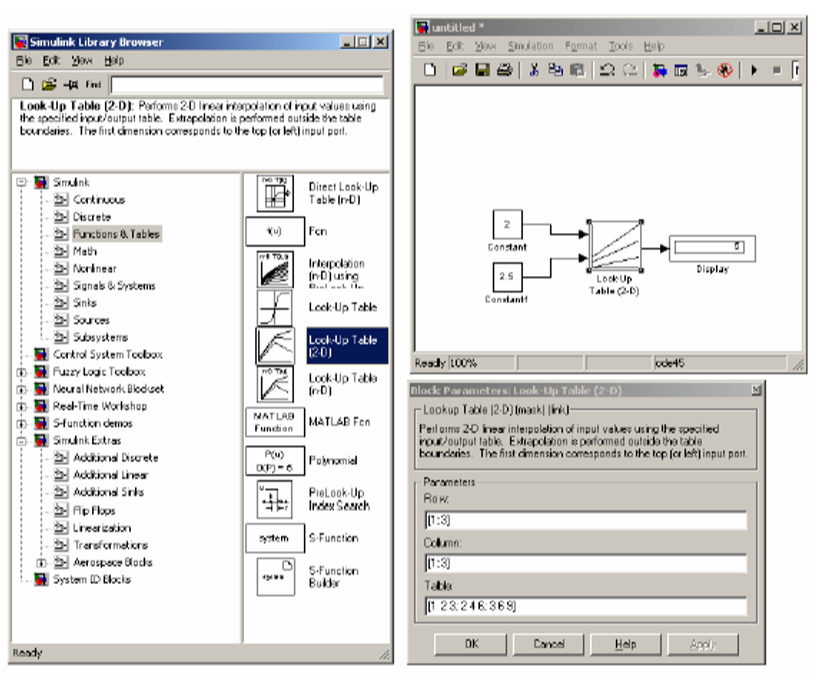Expand the Neural Network Blockset node
Viewport: 833px width, 678px height.
(x=21, y=389)
